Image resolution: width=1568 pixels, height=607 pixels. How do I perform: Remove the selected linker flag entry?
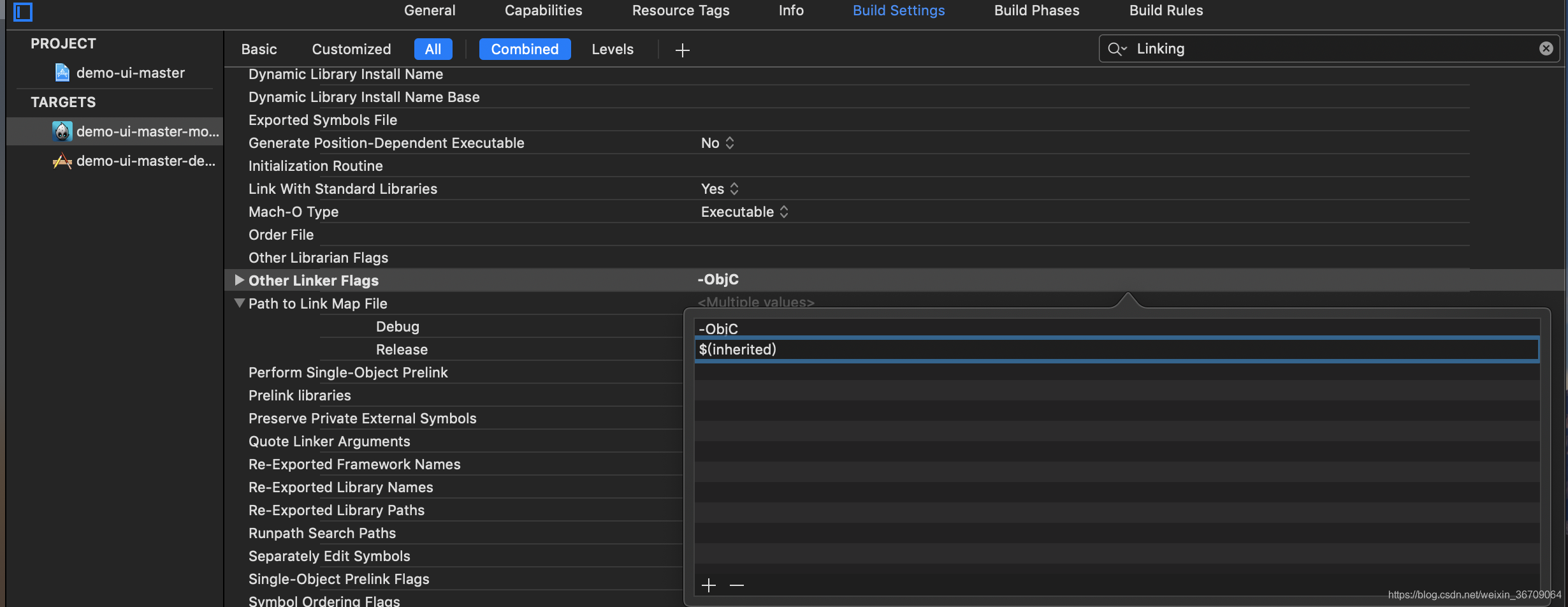coord(737,585)
